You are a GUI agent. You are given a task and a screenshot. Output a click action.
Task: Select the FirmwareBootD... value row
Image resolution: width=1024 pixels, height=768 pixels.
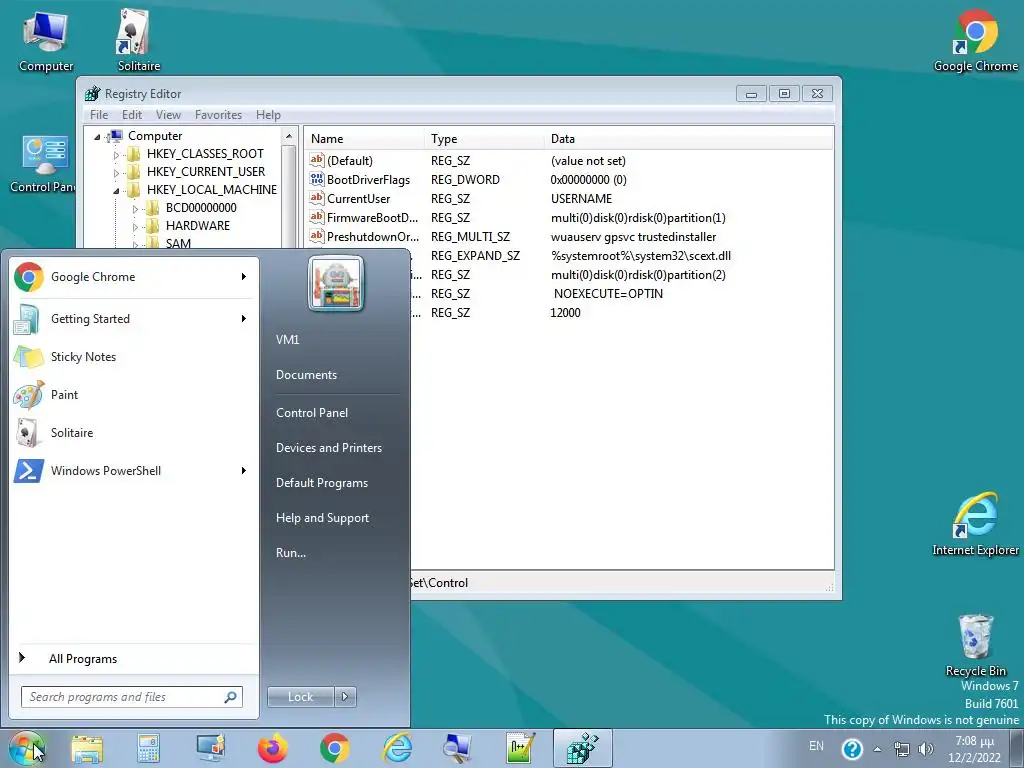tap(372, 217)
